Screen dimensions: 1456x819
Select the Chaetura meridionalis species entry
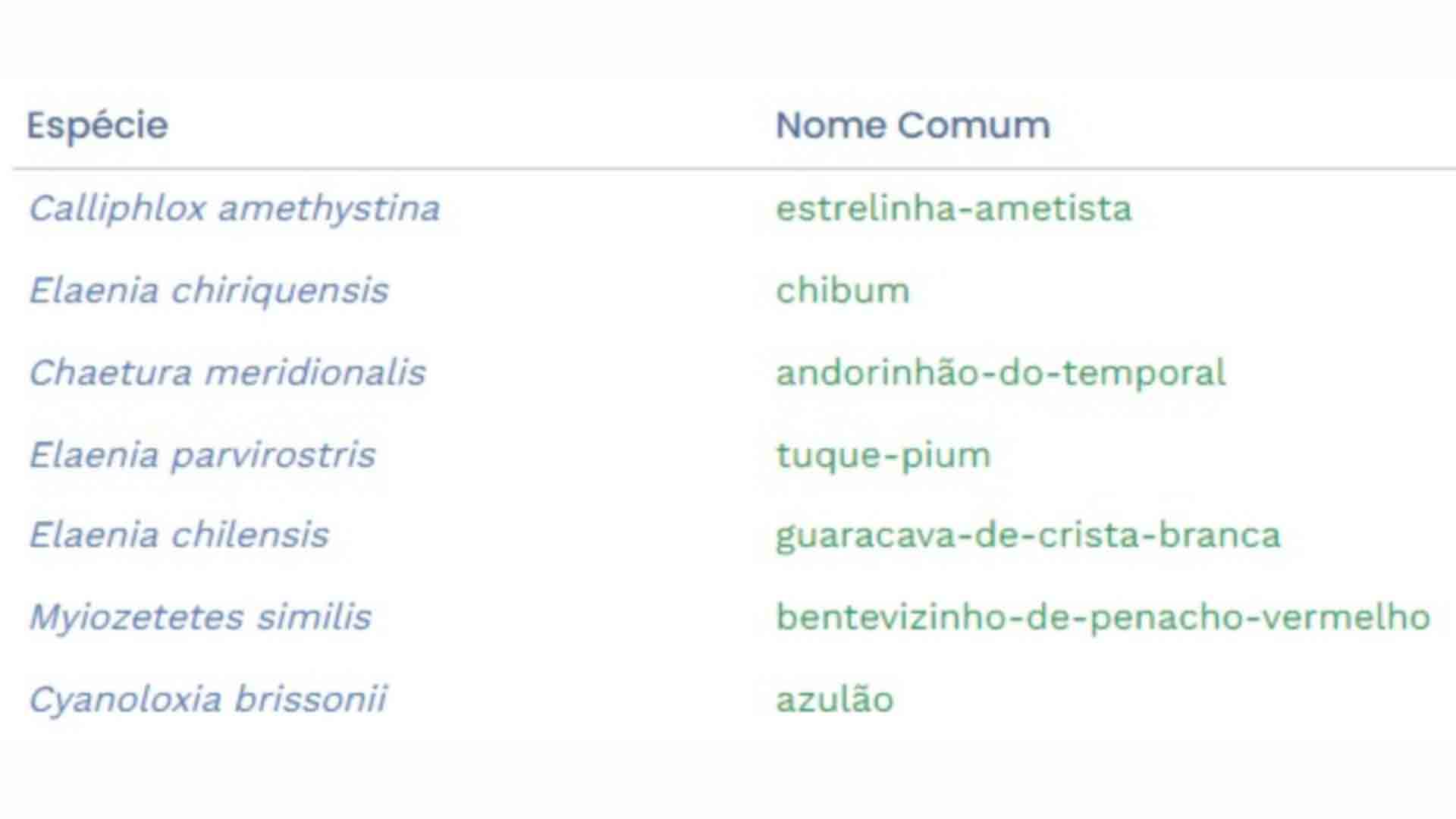pyautogui.click(x=227, y=373)
